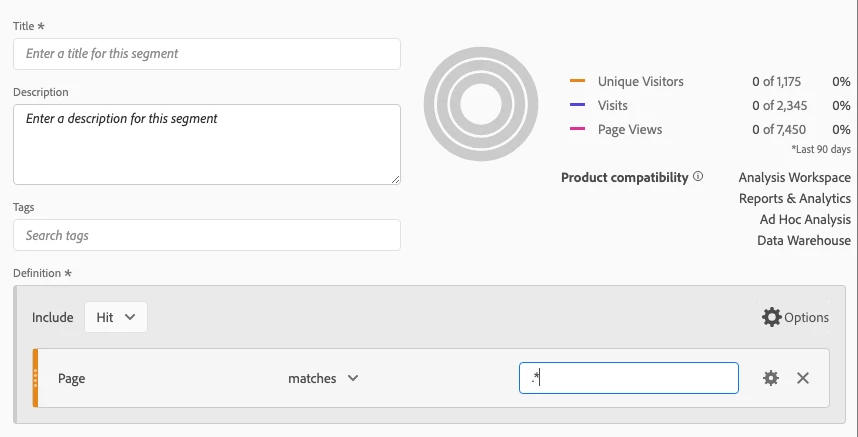
Task: Click the Options gear icon
Action: [772, 317]
